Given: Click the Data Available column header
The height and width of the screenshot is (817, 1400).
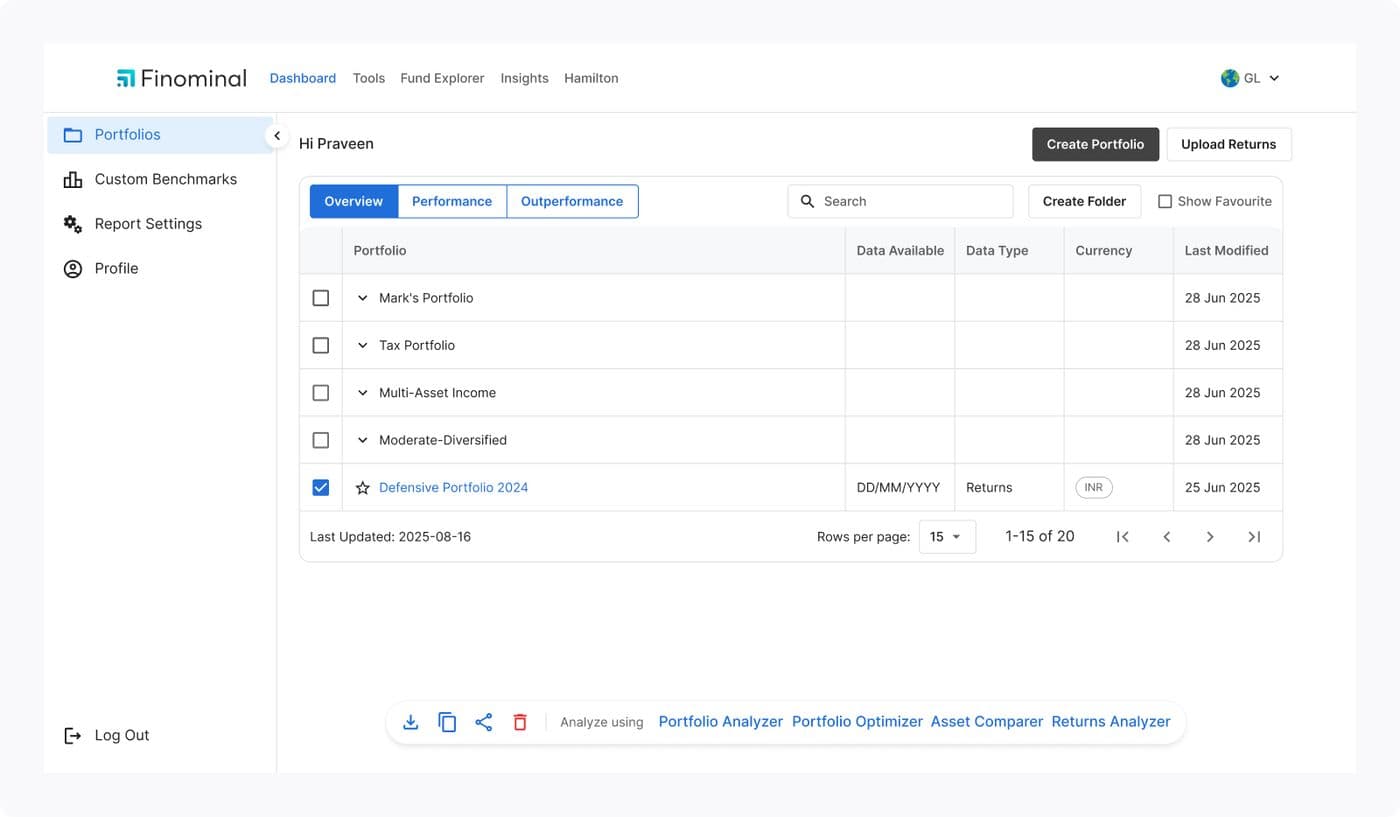Looking at the screenshot, I should tap(900, 251).
